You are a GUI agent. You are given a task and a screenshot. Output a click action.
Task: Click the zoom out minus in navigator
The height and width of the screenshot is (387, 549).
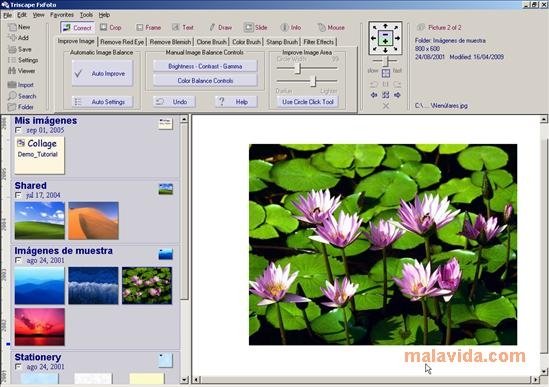tap(385, 34)
